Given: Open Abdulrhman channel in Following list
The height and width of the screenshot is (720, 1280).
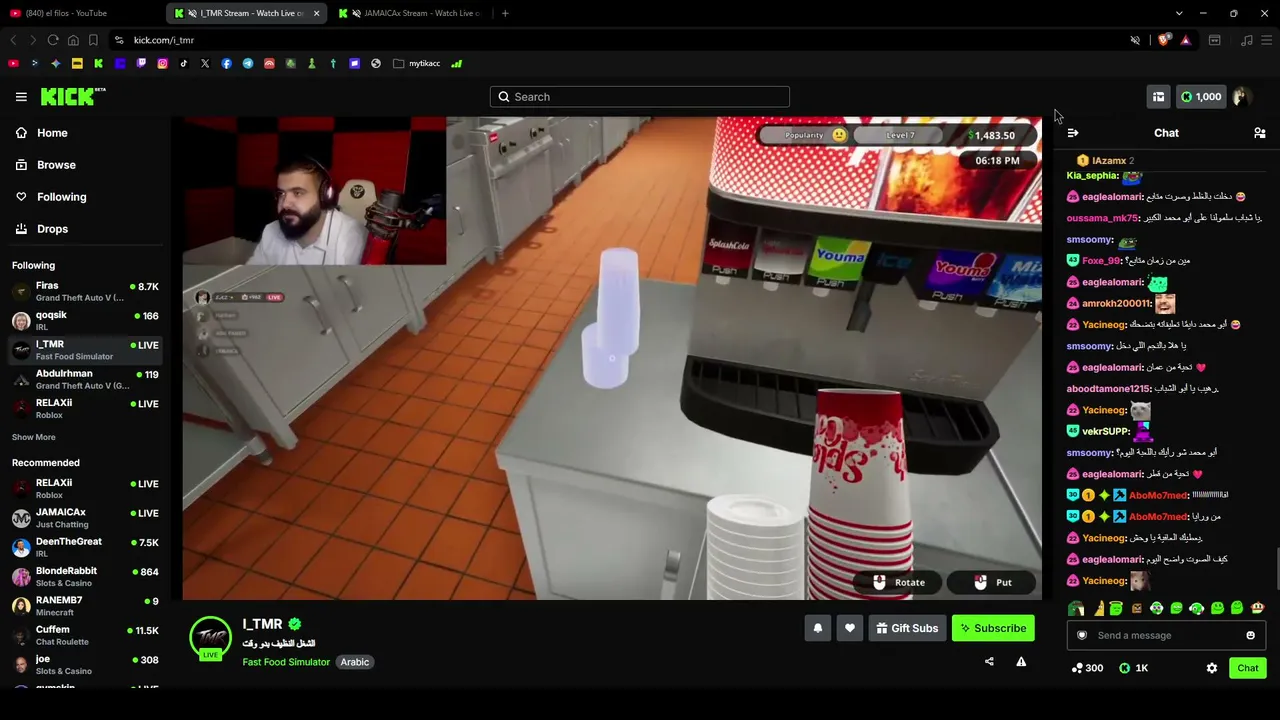Looking at the screenshot, I should tap(85, 379).
